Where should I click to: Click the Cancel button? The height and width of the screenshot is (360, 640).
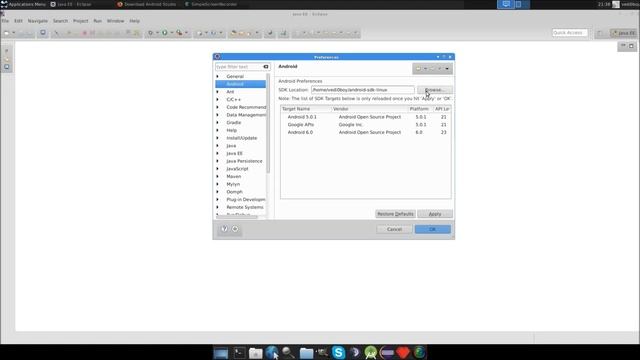pos(394,229)
